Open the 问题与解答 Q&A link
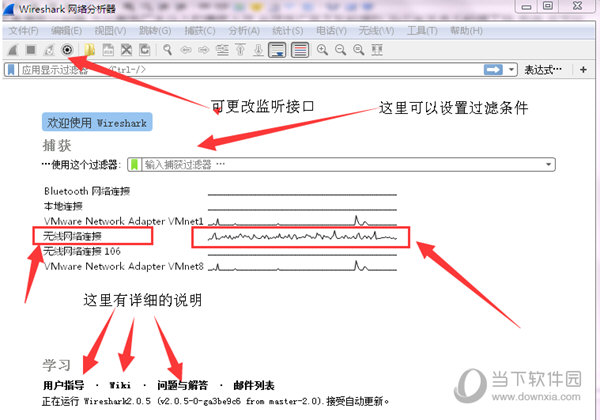This screenshot has height=420, width=600. (182, 385)
